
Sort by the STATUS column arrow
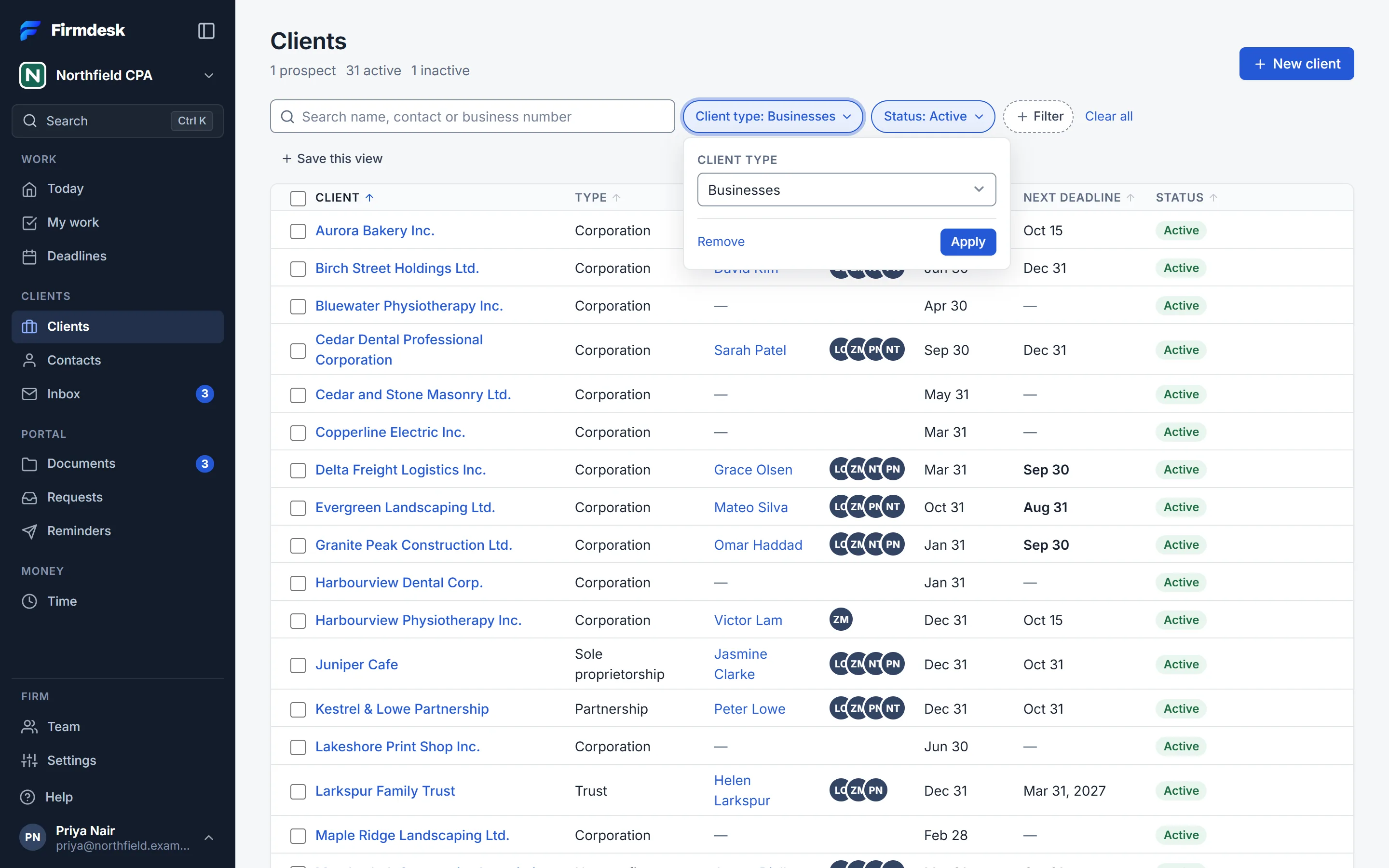[1213, 198]
